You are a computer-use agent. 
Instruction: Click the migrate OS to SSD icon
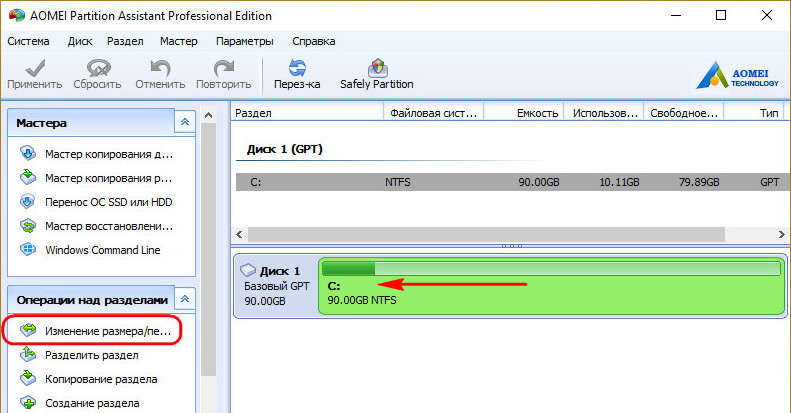pyautogui.click(x=28, y=201)
